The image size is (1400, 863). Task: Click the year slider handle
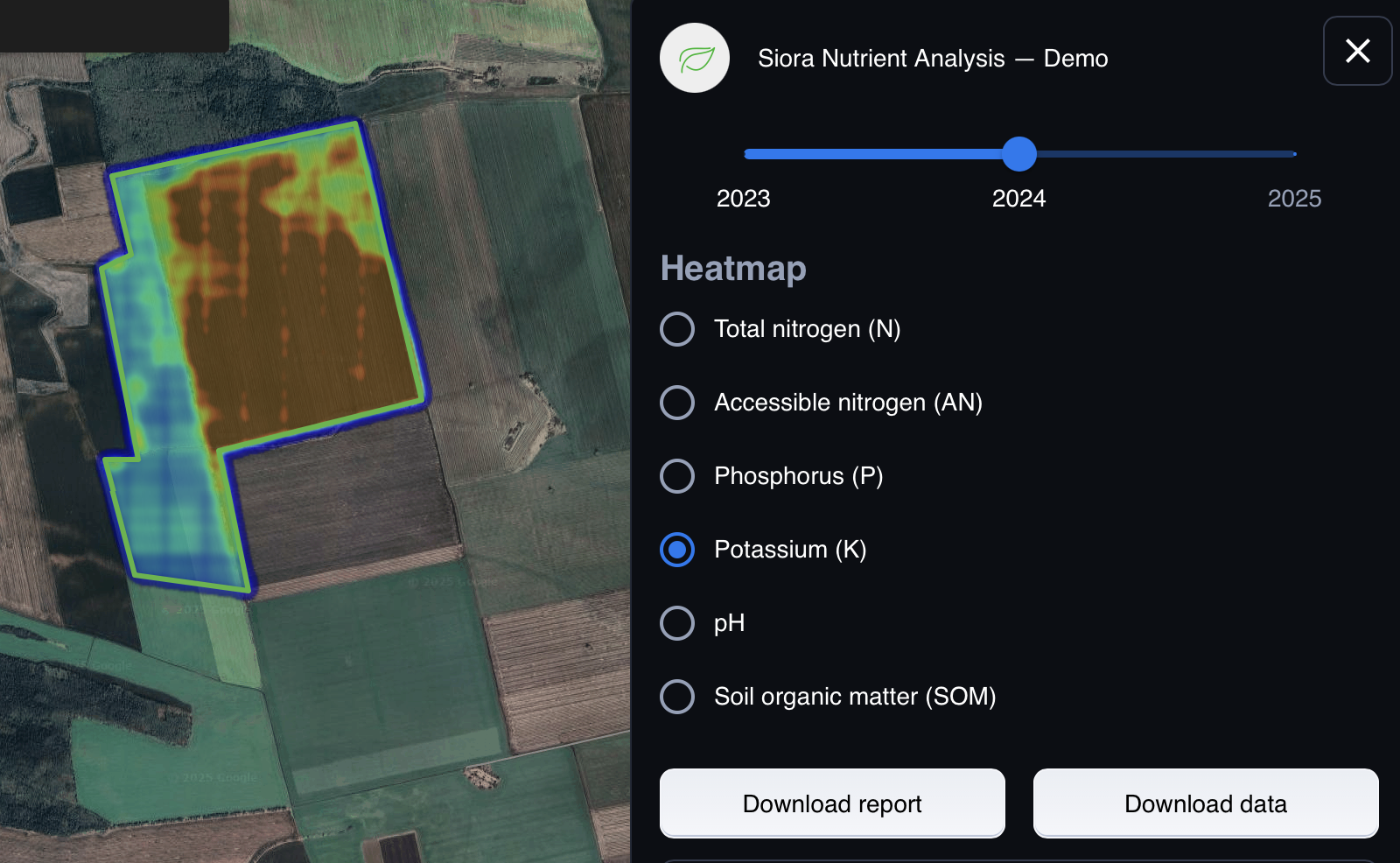point(1019,154)
